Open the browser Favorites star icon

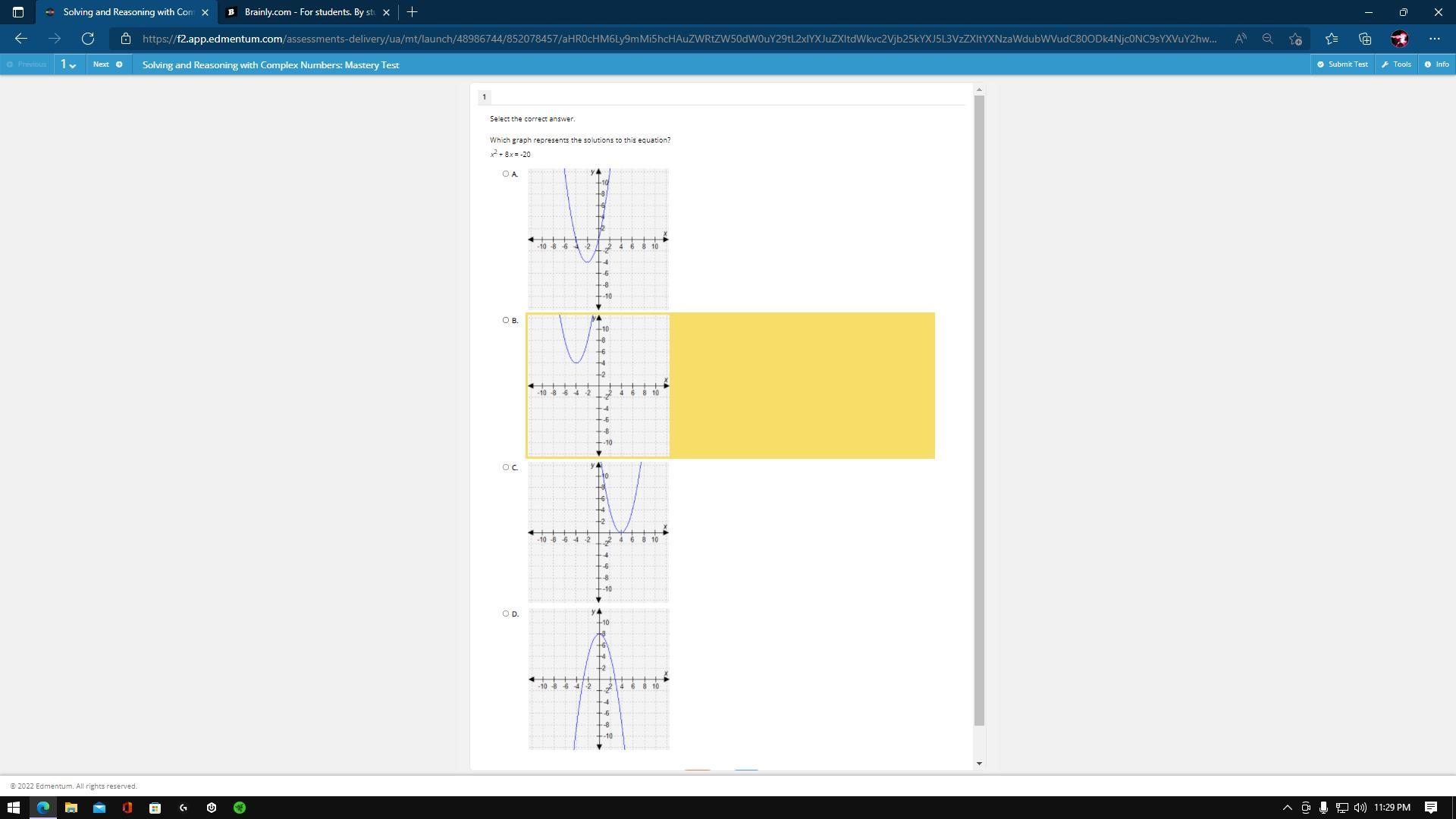pos(1331,39)
